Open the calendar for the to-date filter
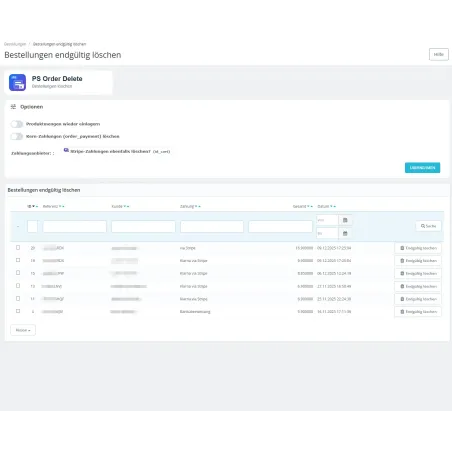Viewport: 452px width, 452px height. click(345, 233)
